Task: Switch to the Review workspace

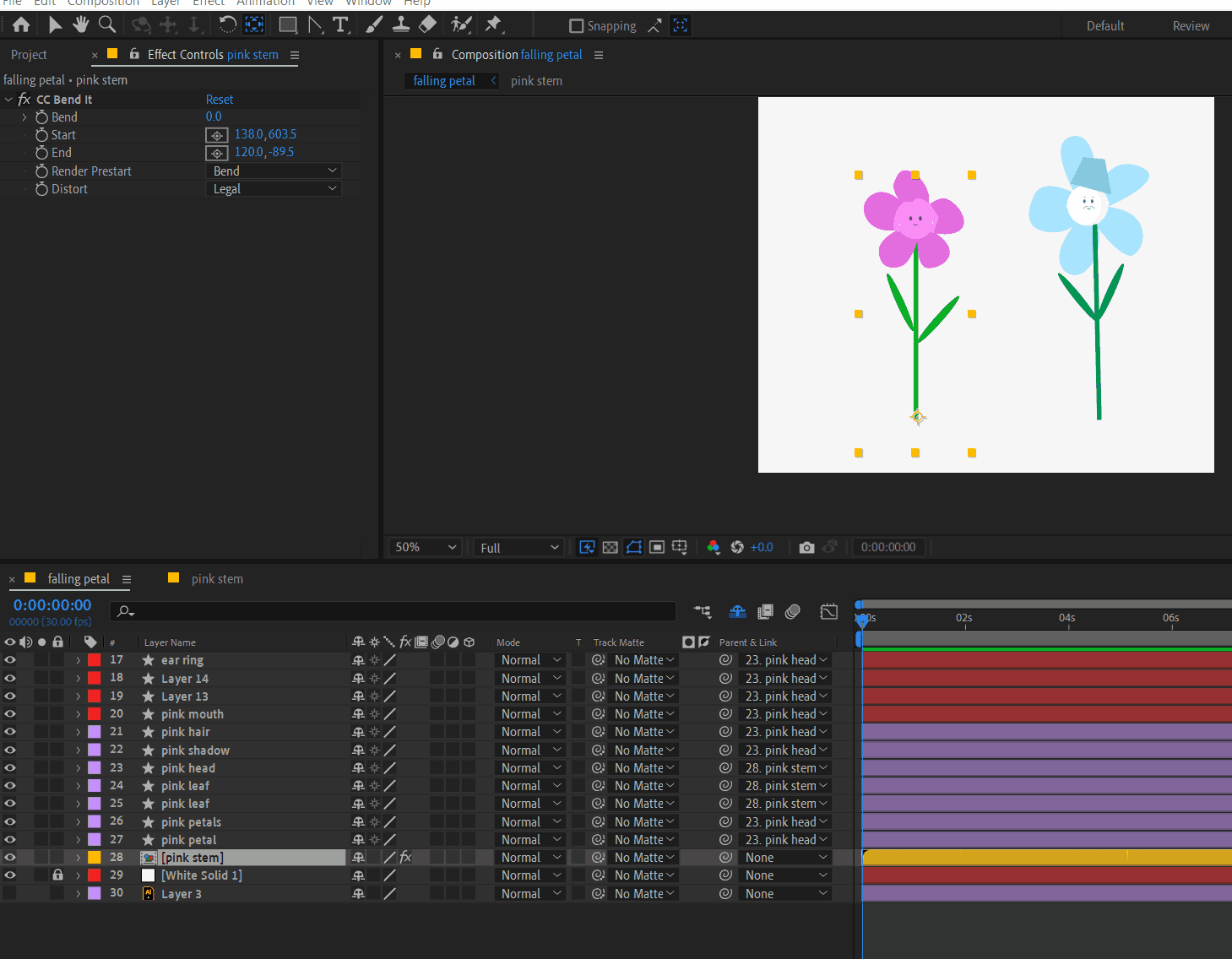Action: 1191,26
